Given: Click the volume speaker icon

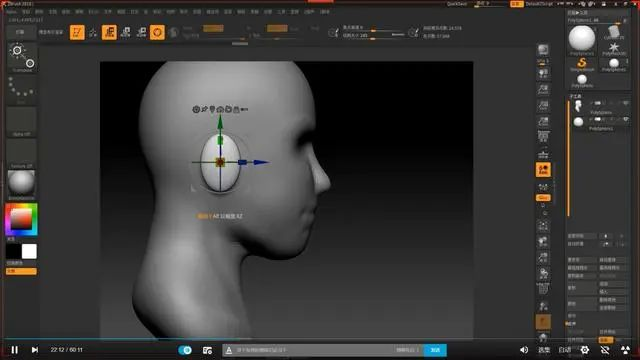Looking at the screenshot, I should click(x=524, y=350).
